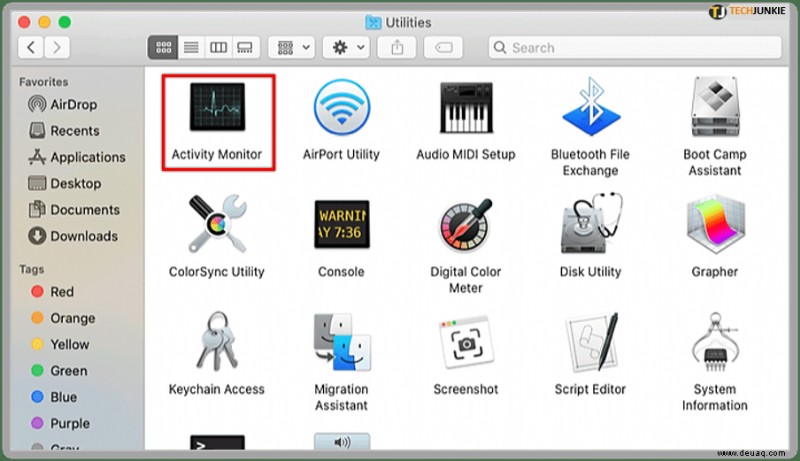
Task: Click the 'Screenshot' label text
Action: [466, 389]
